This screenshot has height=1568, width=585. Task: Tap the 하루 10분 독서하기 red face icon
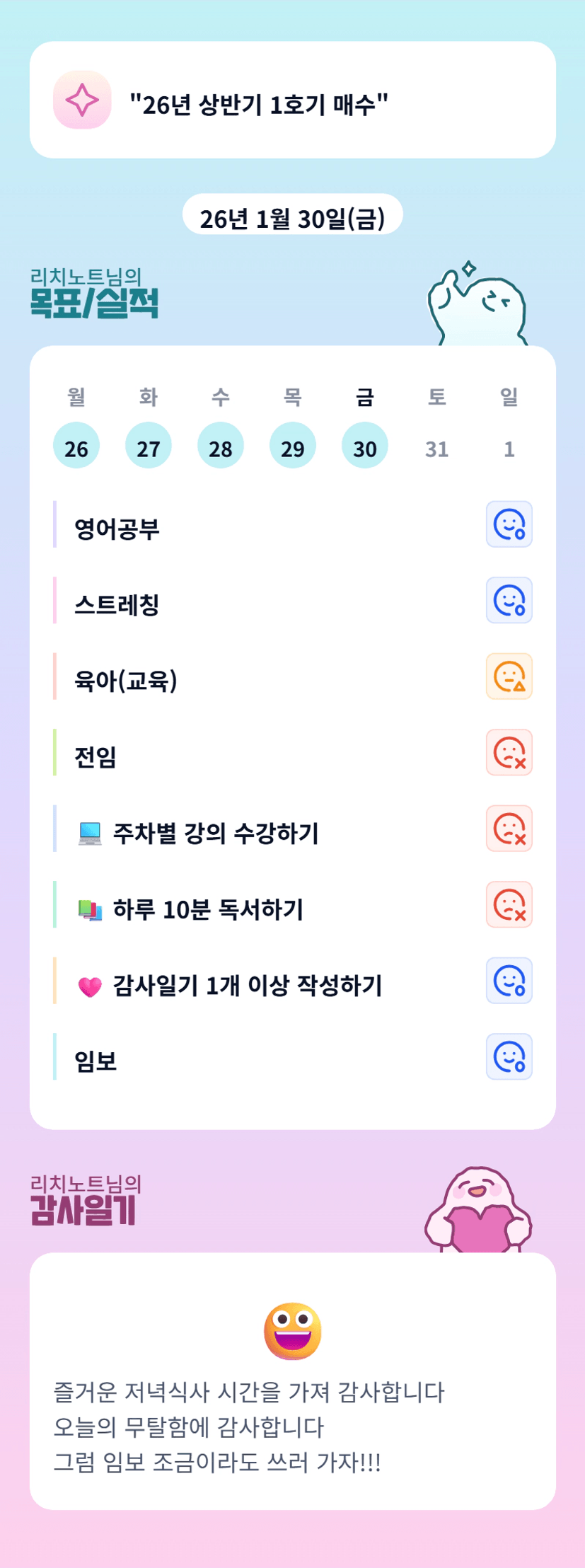tap(509, 905)
